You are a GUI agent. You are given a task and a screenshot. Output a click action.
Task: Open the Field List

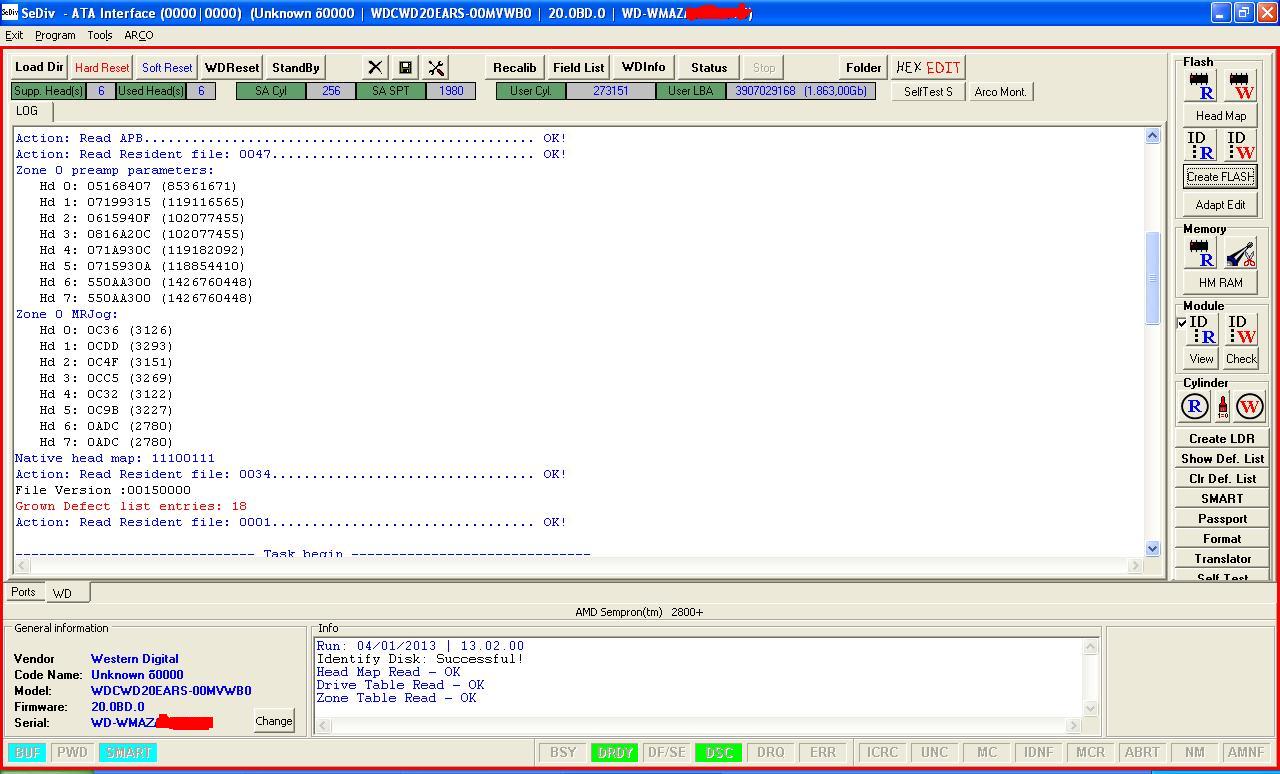coord(579,67)
